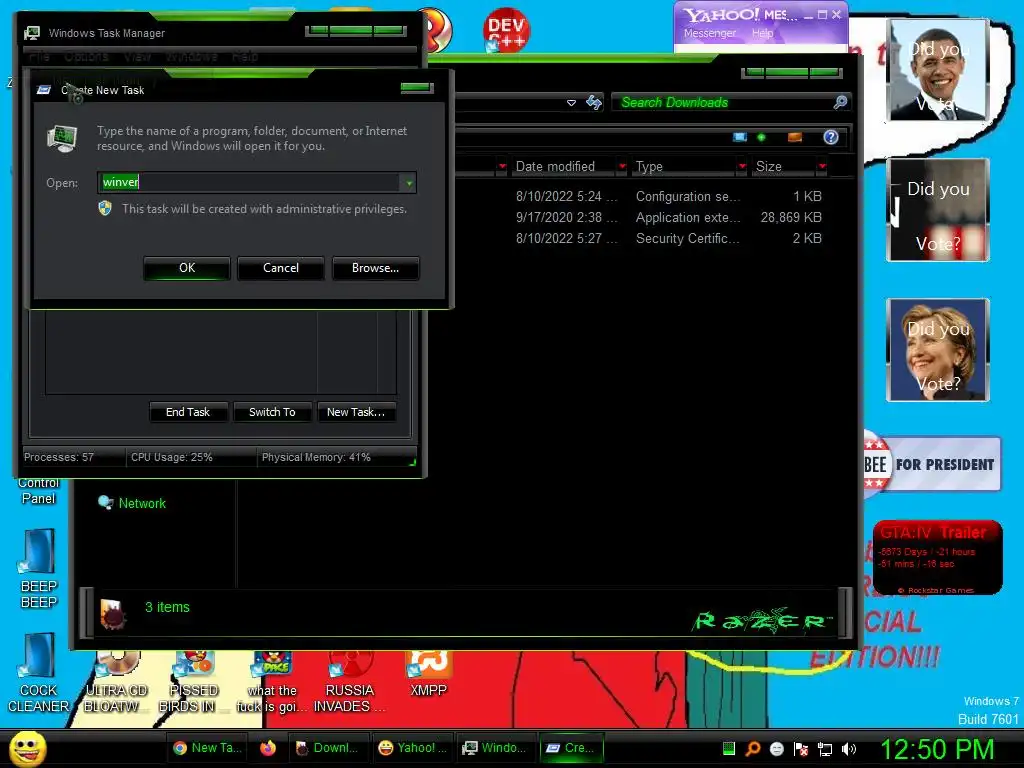
Task: Open the RUSSIA INVADES... desktop icon
Action: pyautogui.click(x=349, y=682)
